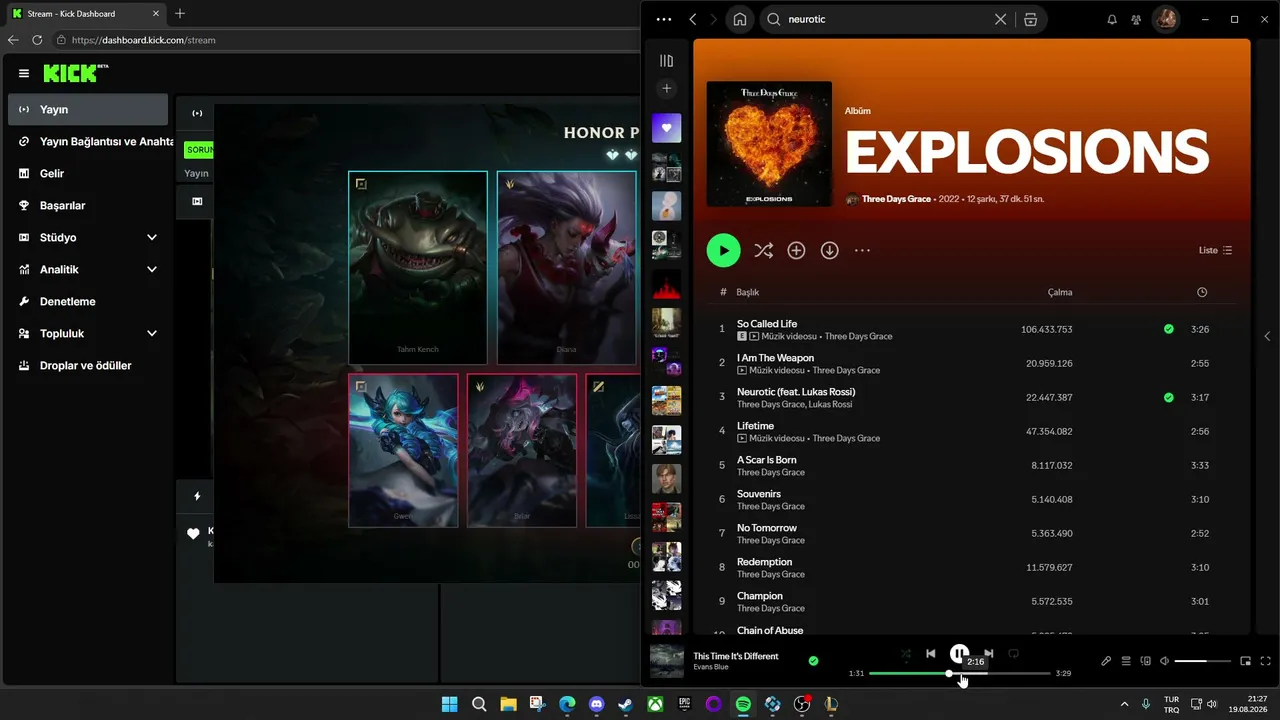Viewport: 1280px width, 720px height.
Task: Toggle shuffle in the Spotify player bar
Action: [x=905, y=654]
